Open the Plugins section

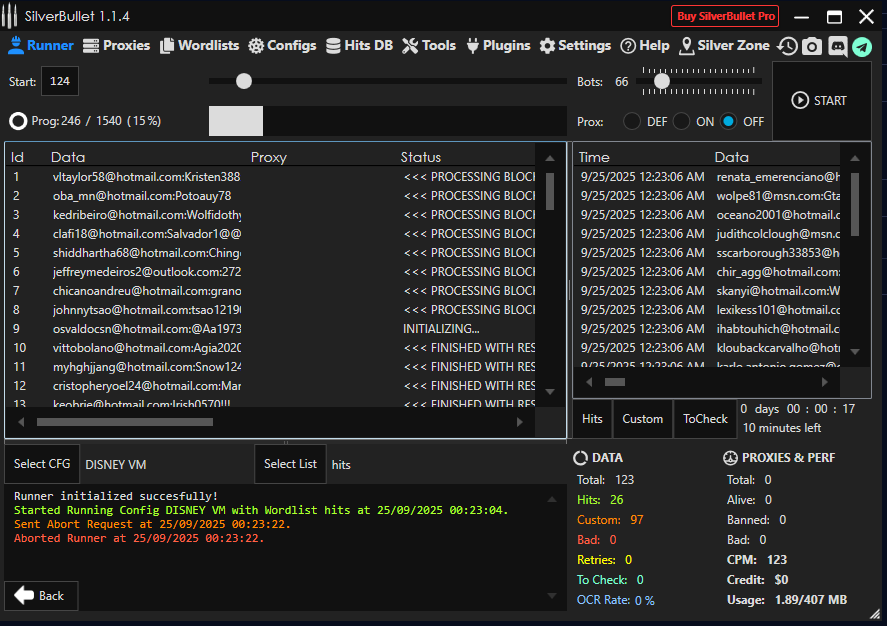tap(498, 46)
